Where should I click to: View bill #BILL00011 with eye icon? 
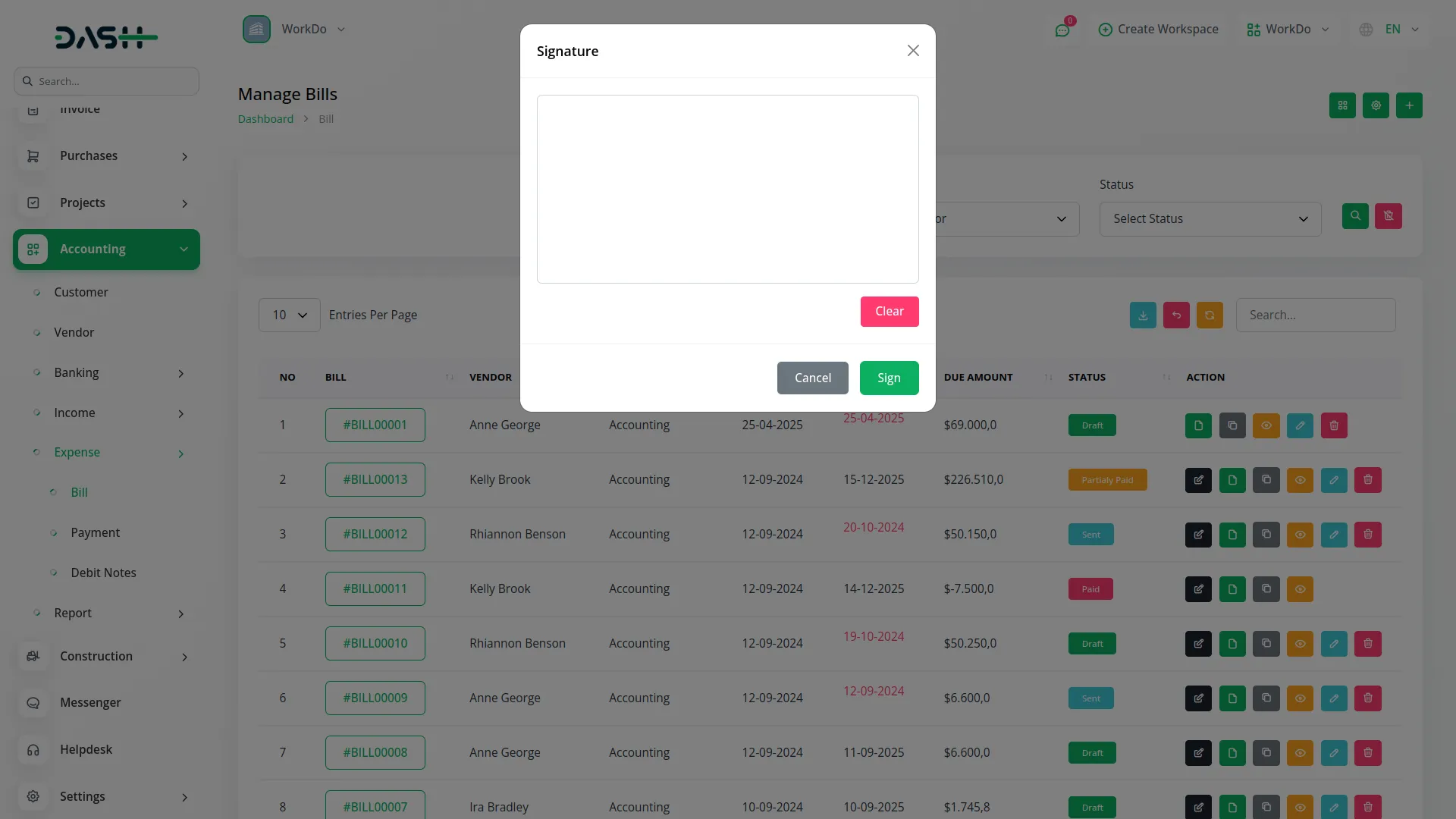tap(1300, 589)
